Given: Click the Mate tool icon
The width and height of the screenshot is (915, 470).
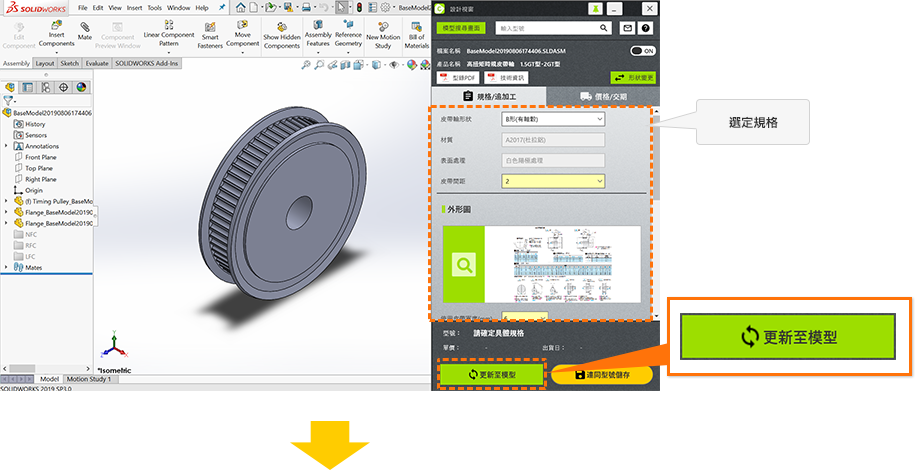Looking at the screenshot, I should (x=85, y=29).
